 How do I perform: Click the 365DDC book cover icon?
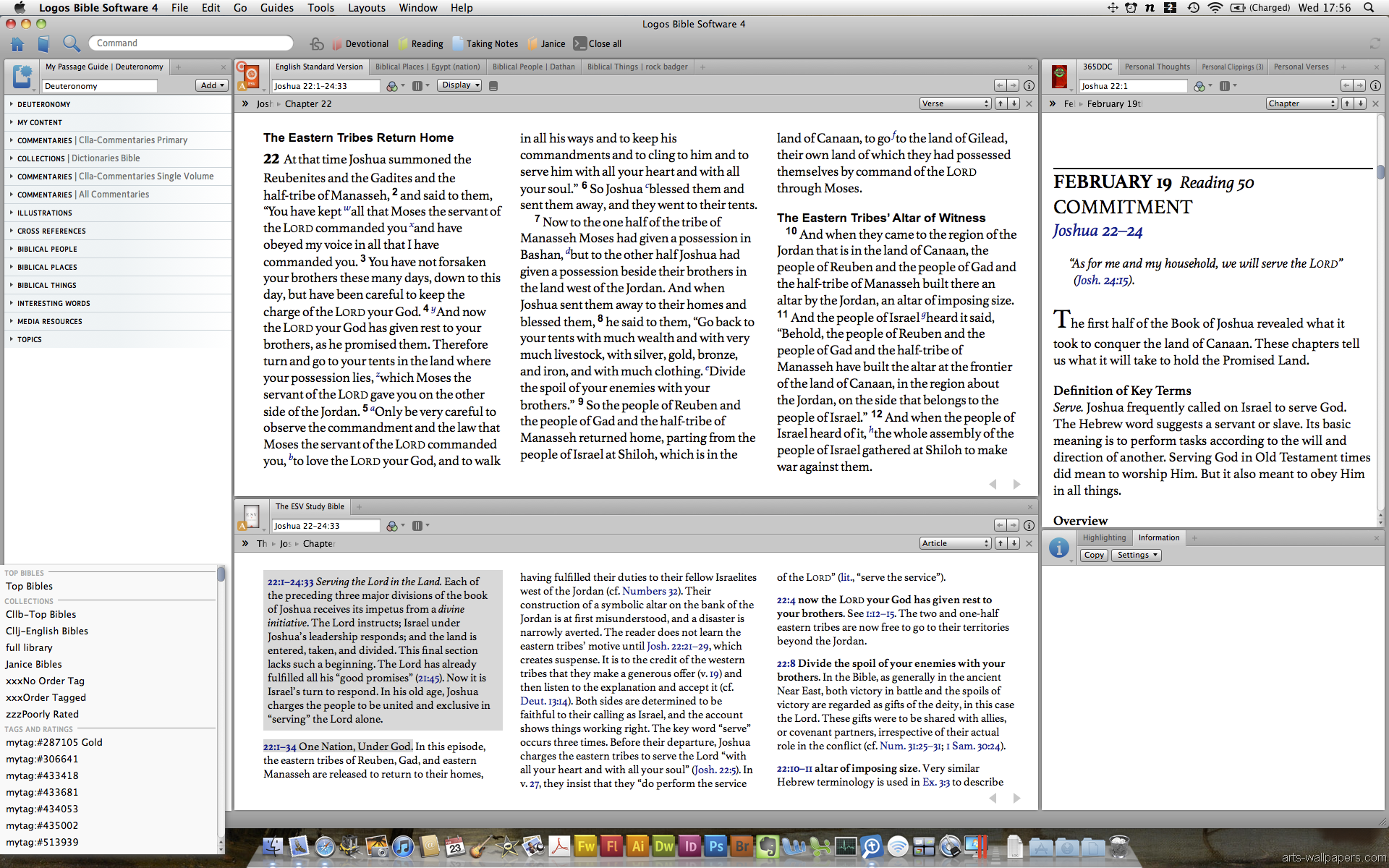point(1059,76)
